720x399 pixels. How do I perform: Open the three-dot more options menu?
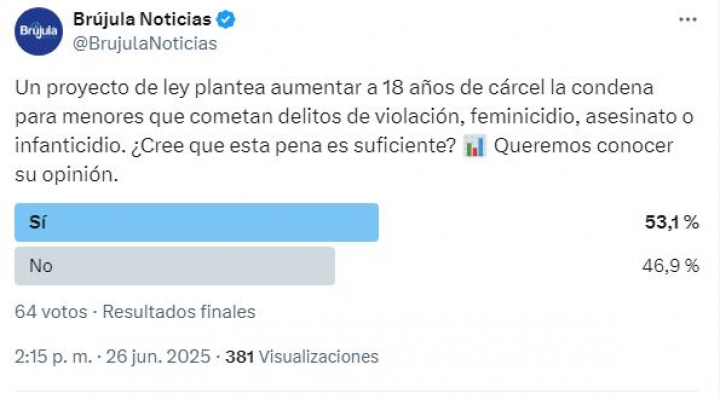click(x=687, y=20)
